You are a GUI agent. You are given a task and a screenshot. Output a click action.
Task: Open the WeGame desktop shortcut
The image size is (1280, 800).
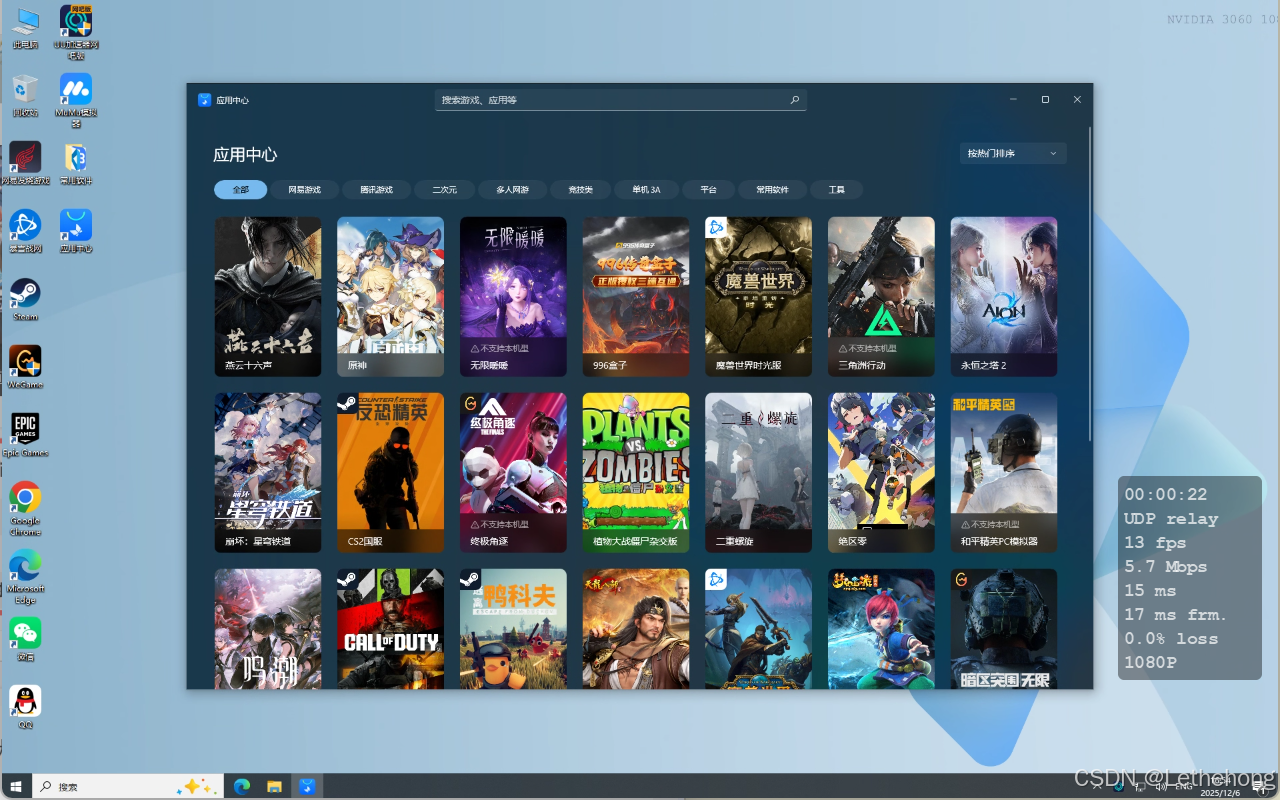click(25, 367)
